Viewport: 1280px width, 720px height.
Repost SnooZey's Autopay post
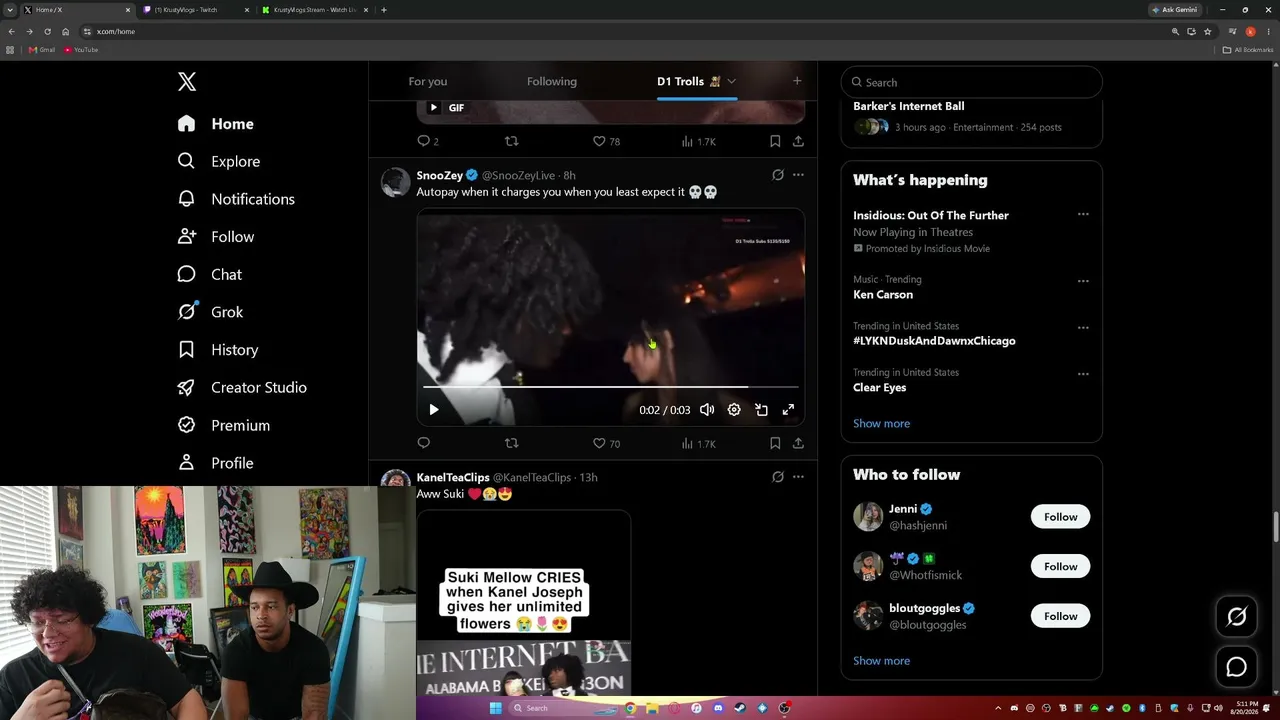(512, 443)
